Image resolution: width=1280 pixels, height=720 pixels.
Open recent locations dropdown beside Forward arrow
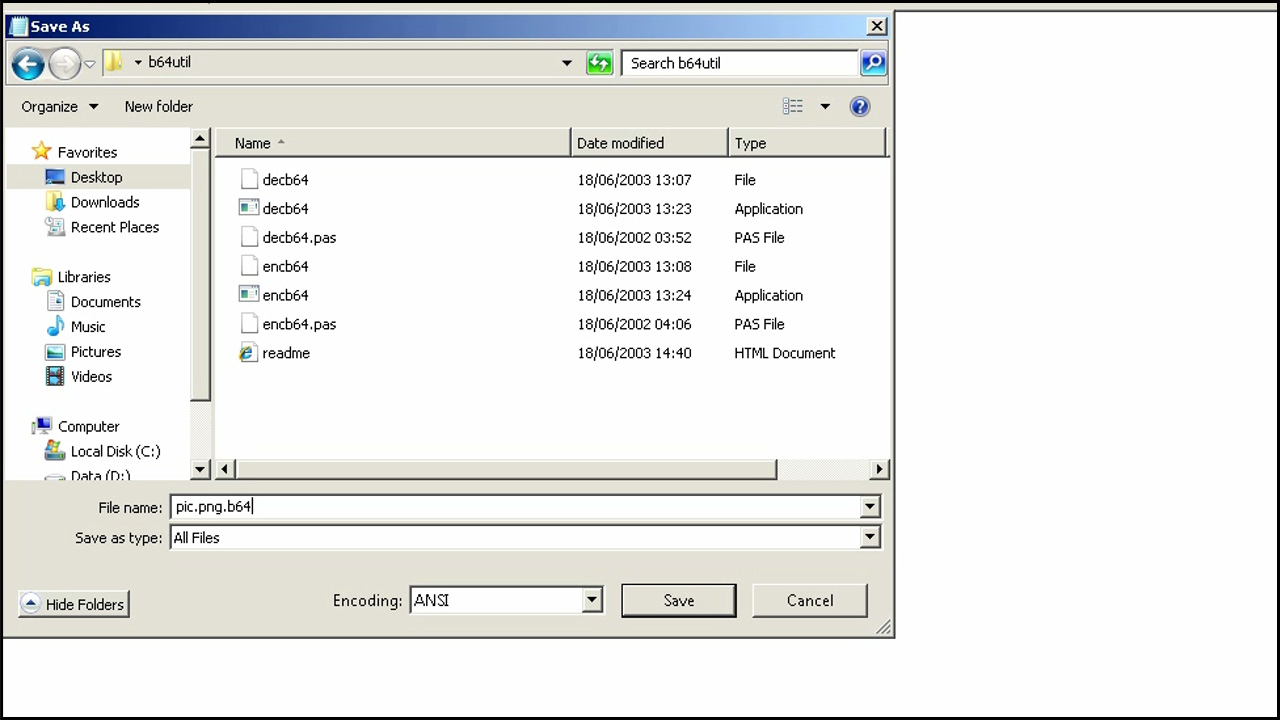coord(90,64)
